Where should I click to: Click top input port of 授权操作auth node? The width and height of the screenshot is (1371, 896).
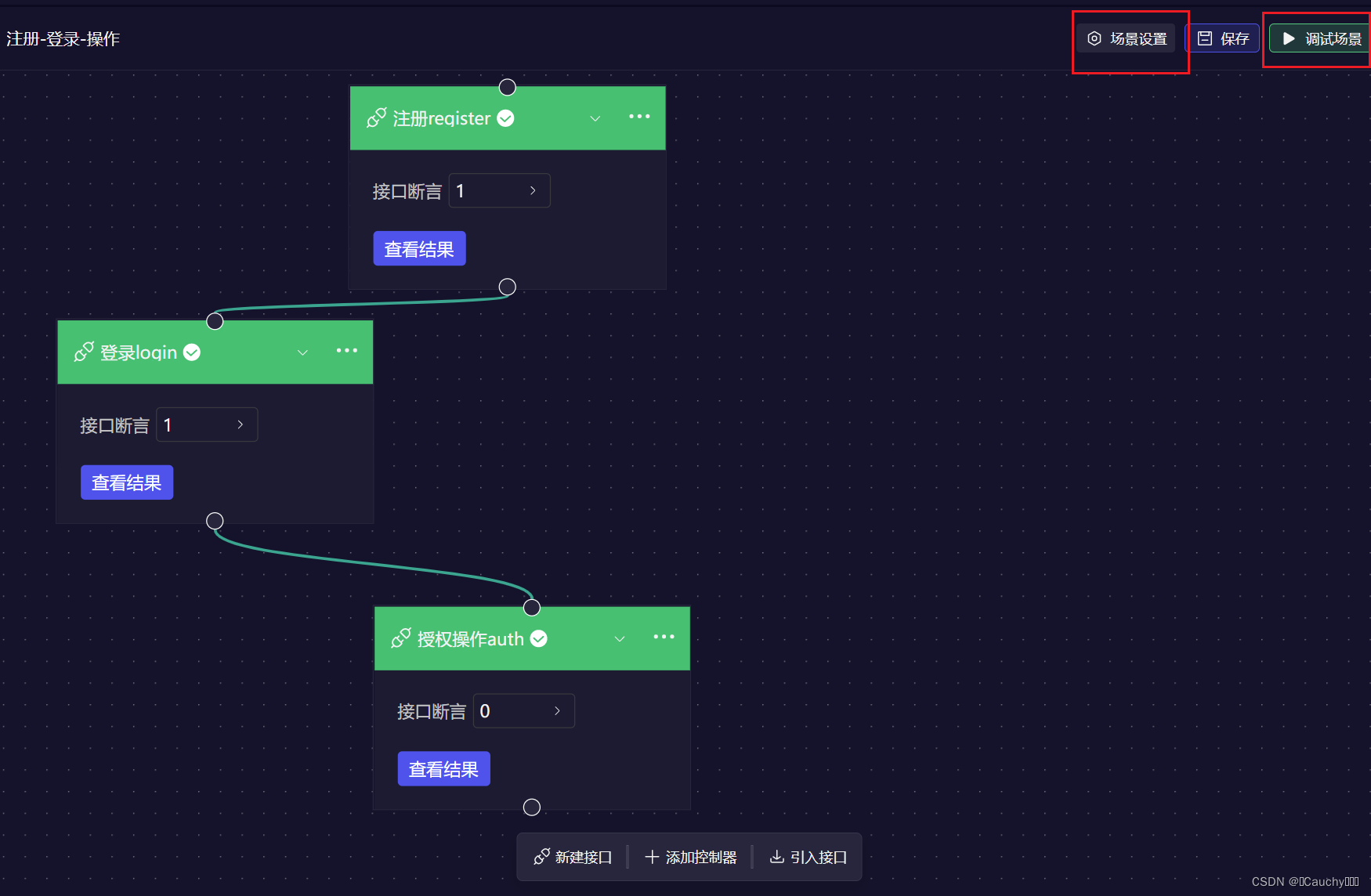pos(532,608)
